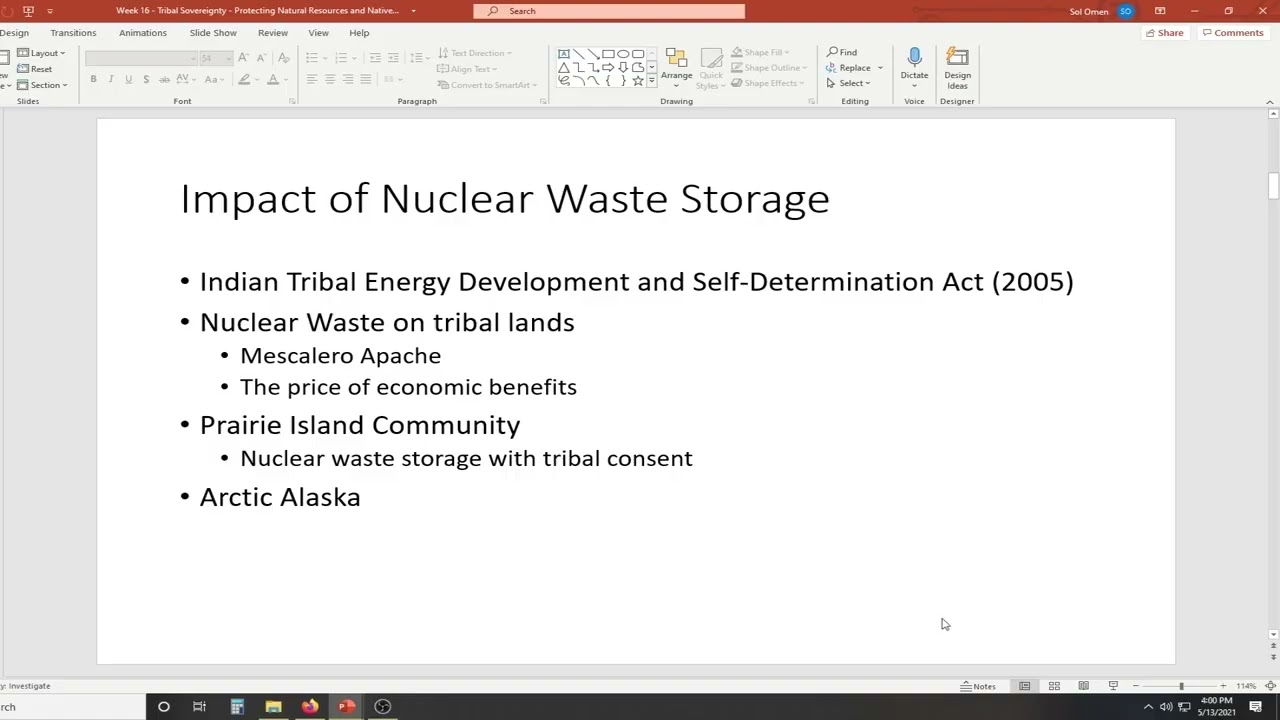Open the Transitions ribbon tab
Screen dimensions: 1280x720
73,33
